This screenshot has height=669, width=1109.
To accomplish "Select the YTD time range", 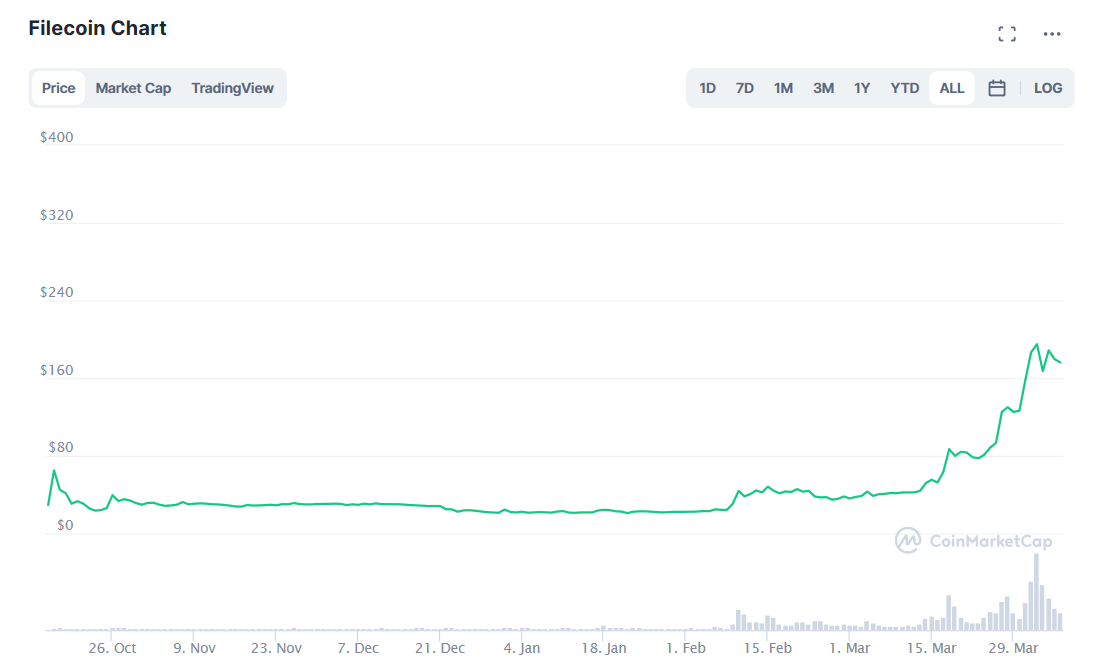I will (x=905, y=88).
